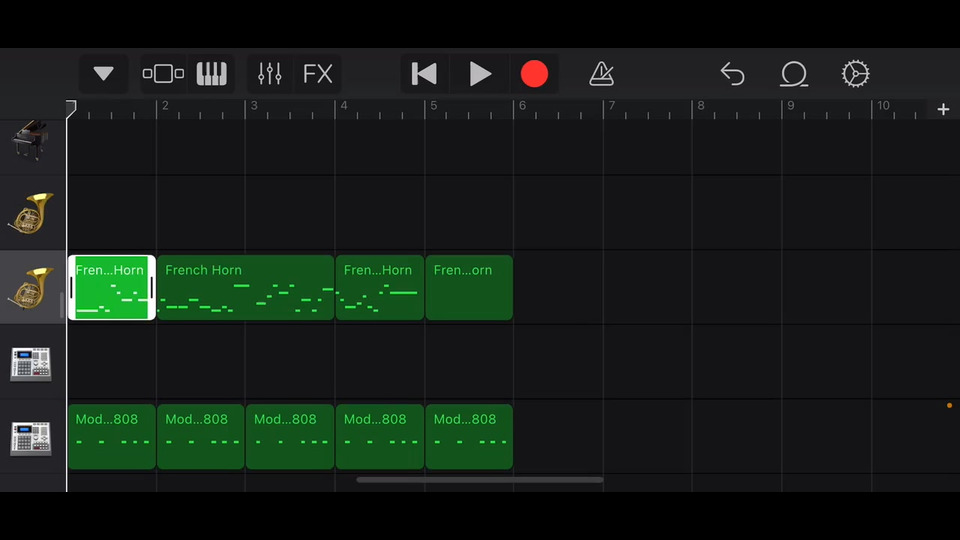Click bar 10 on the ruler

point(883,106)
